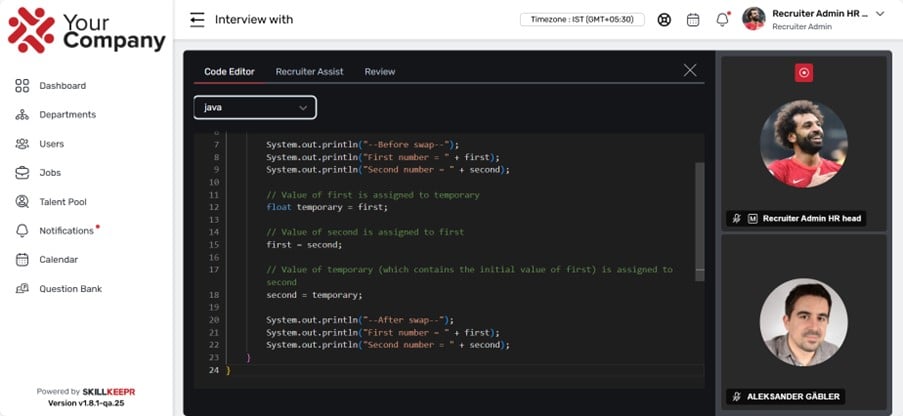Open the java language dropdown
903x416 pixels.
pyautogui.click(x=255, y=107)
